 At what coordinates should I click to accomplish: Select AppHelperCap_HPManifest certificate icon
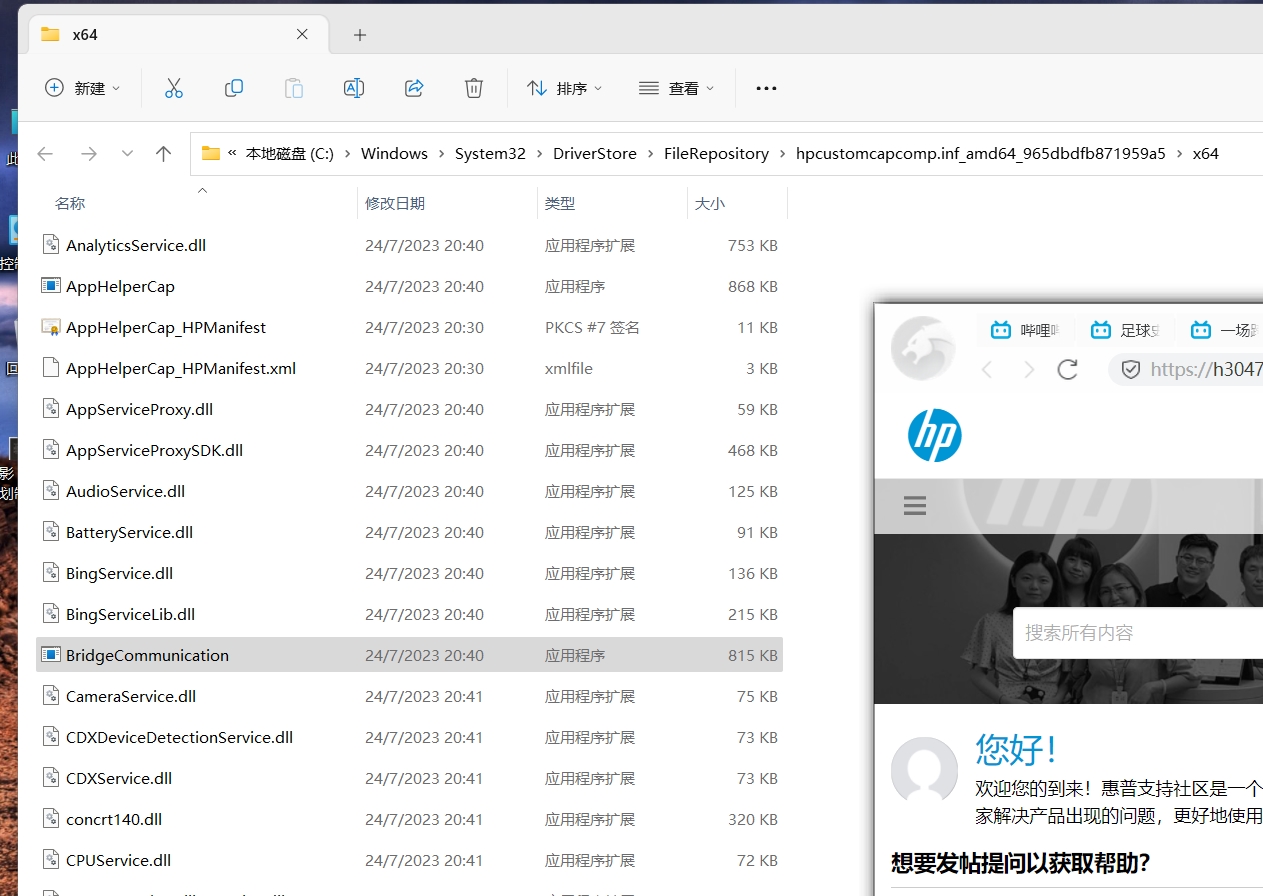[51, 327]
